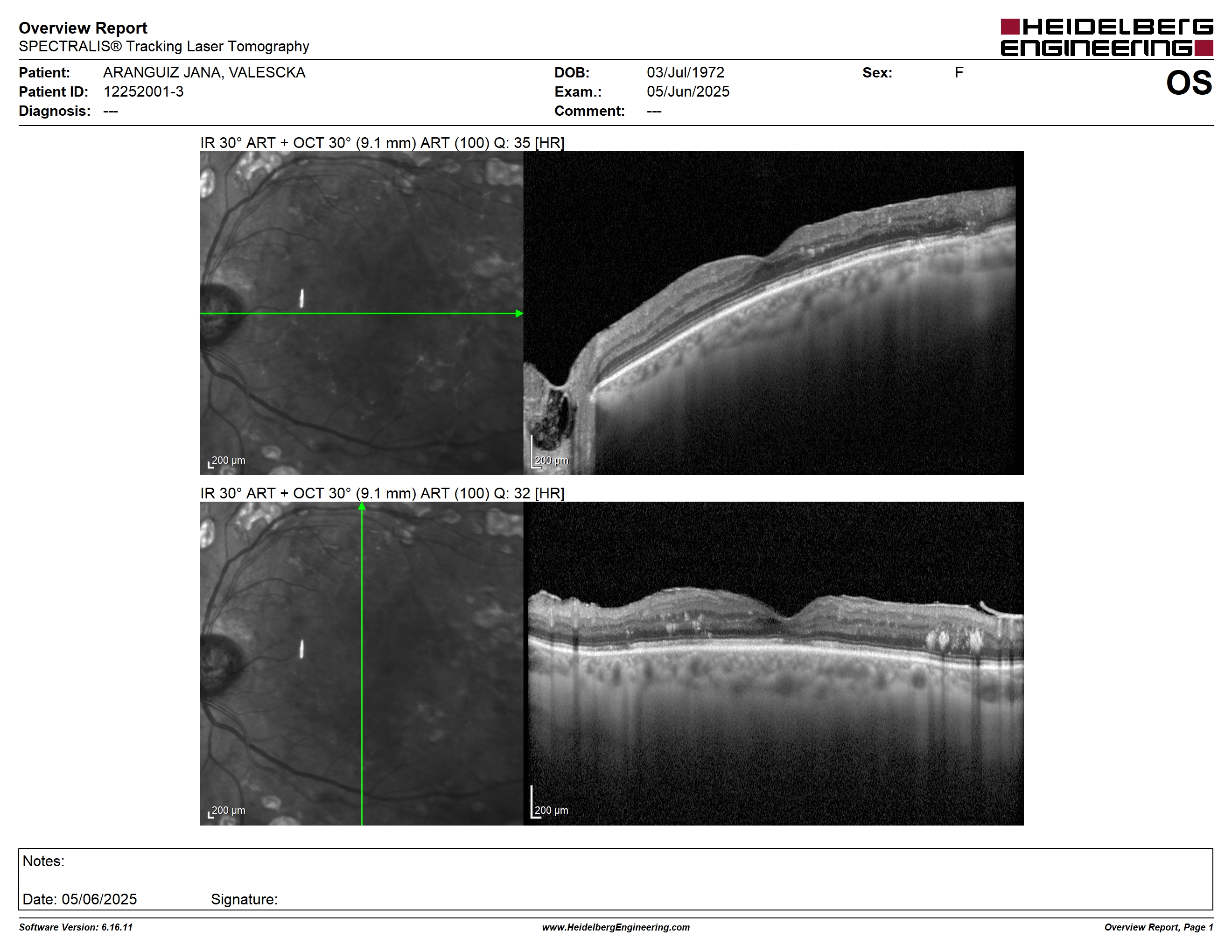The height and width of the screenshot is (952, 1232).
Task: Click the Heidelberg Engineering logo
Action: pyautogui.click(x=1107, y=37)
